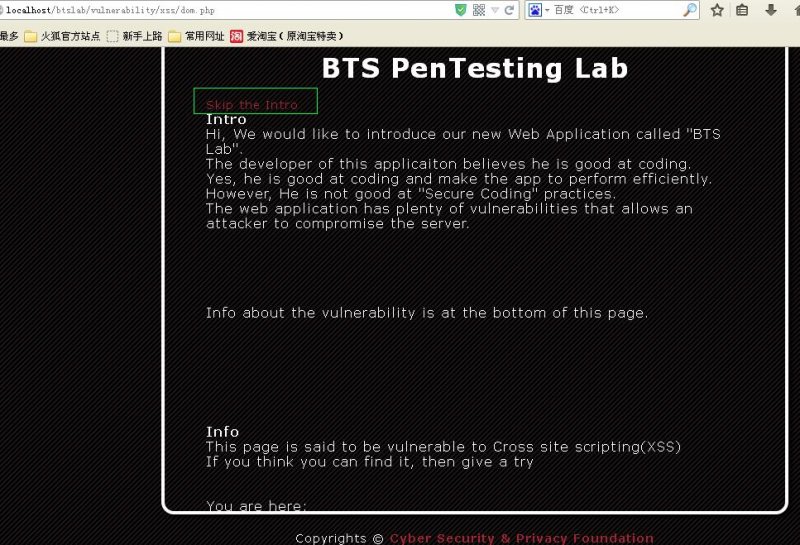
Task: Click the green shield security icon
Action: 461,10
